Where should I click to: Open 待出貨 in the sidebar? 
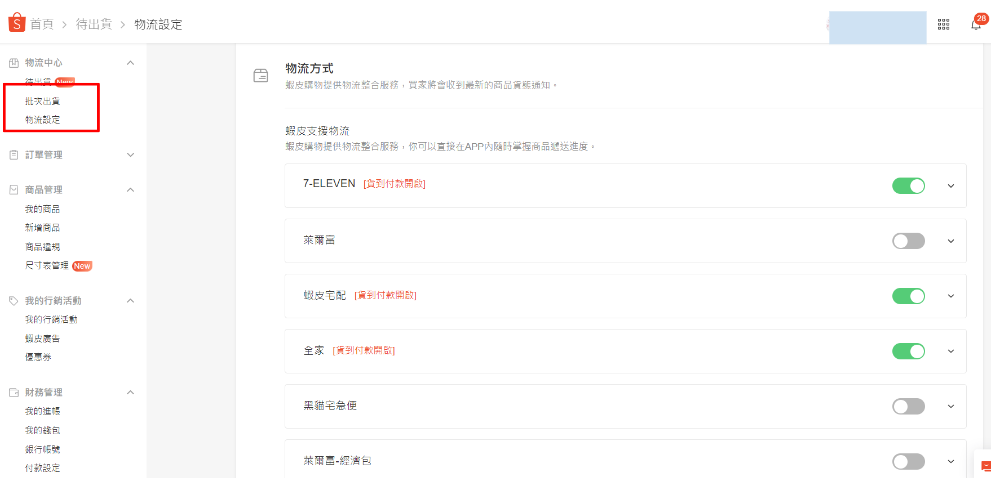click(x=38, y=82)
